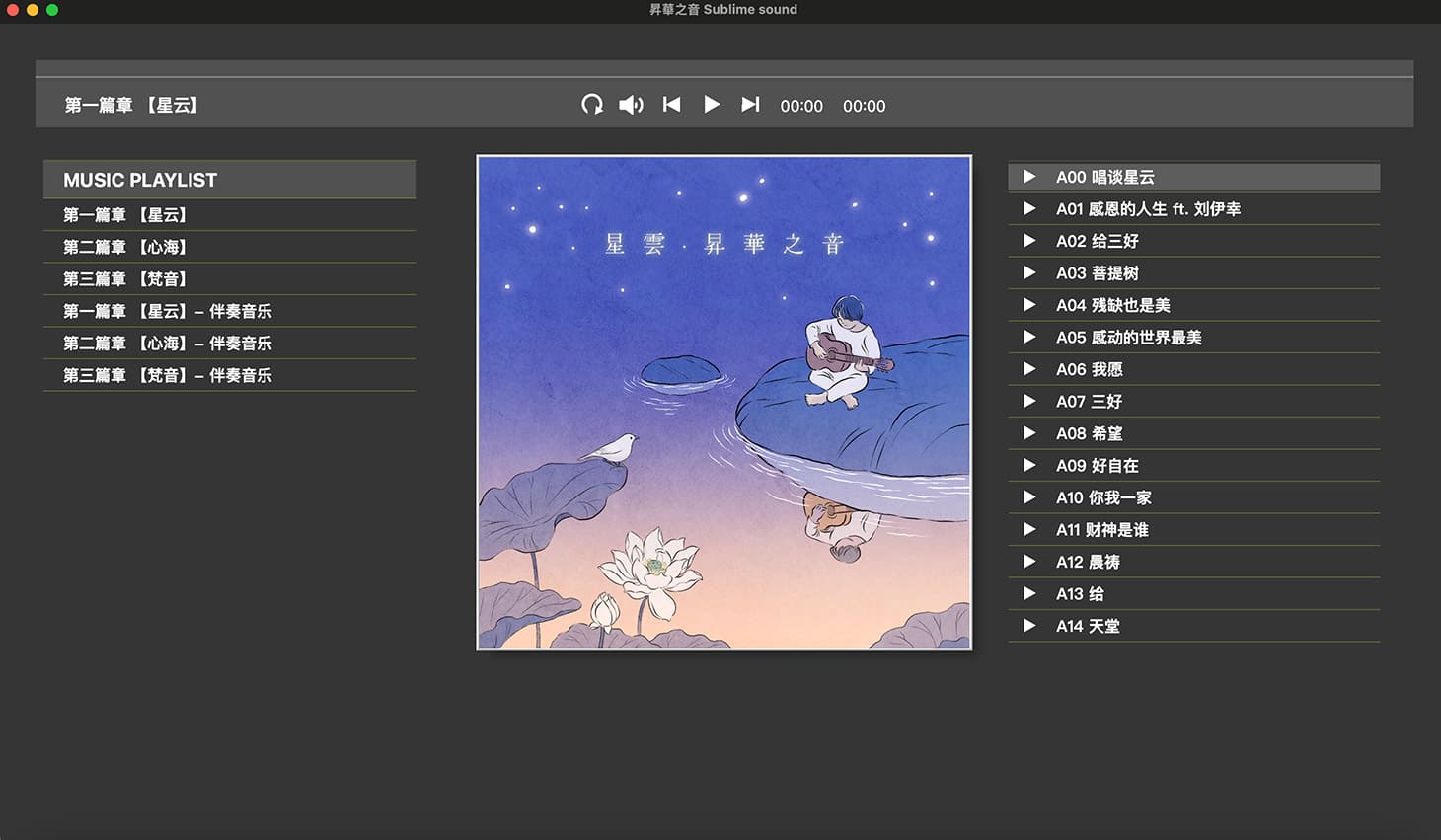
Task: Skip to the previous track
Action: tap(672, 104)
